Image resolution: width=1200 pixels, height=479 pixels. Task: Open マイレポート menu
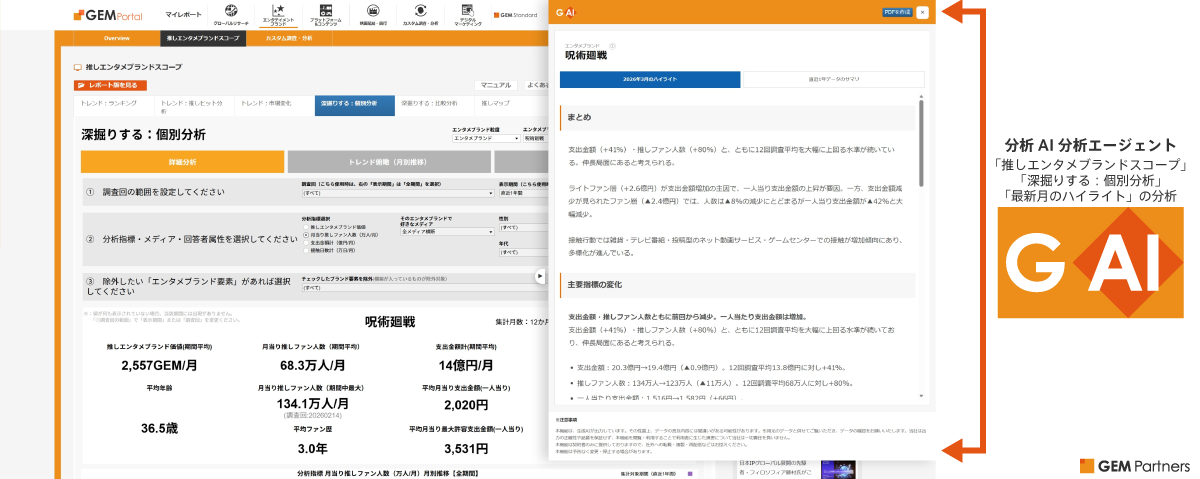(181, 17)
